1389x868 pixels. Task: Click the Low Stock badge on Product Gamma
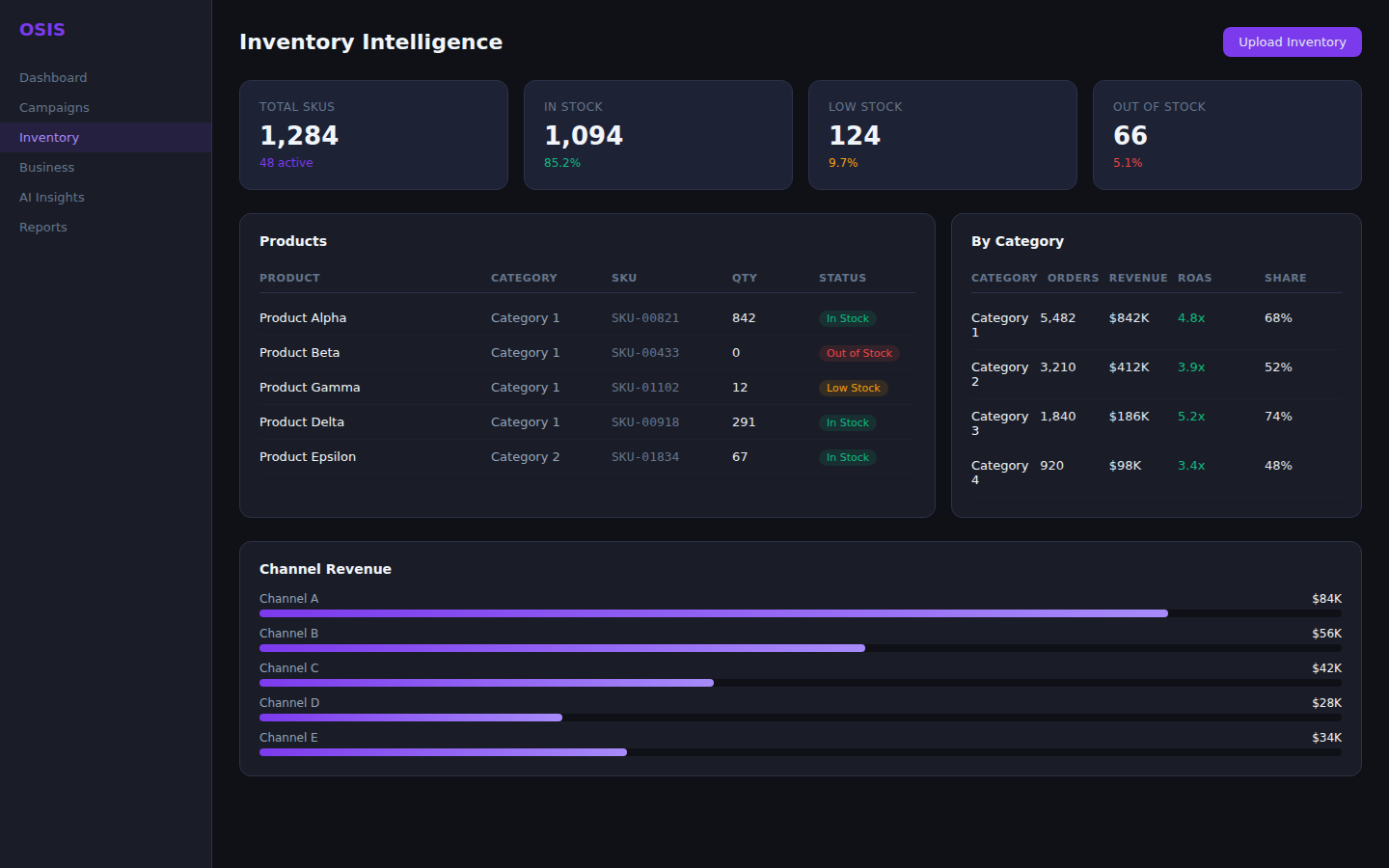click(x=853, y=388)
